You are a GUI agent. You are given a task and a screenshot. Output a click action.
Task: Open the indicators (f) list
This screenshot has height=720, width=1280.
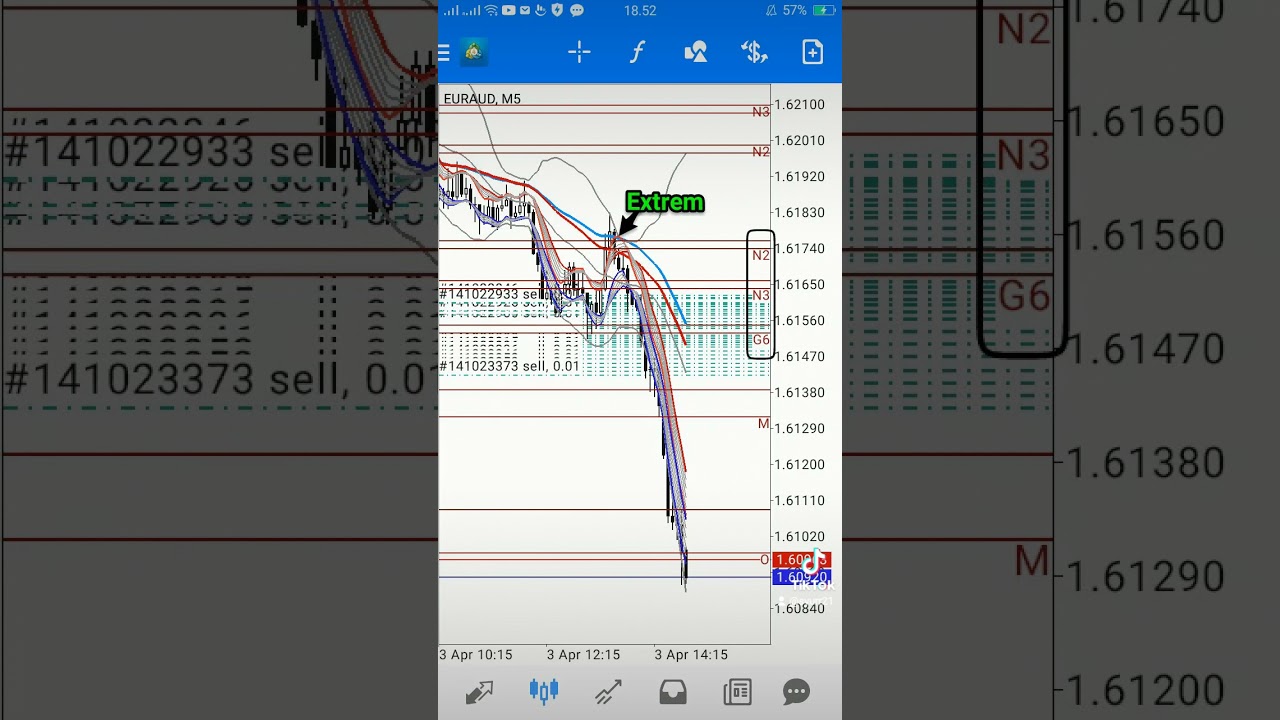click(x=637, y=52)
